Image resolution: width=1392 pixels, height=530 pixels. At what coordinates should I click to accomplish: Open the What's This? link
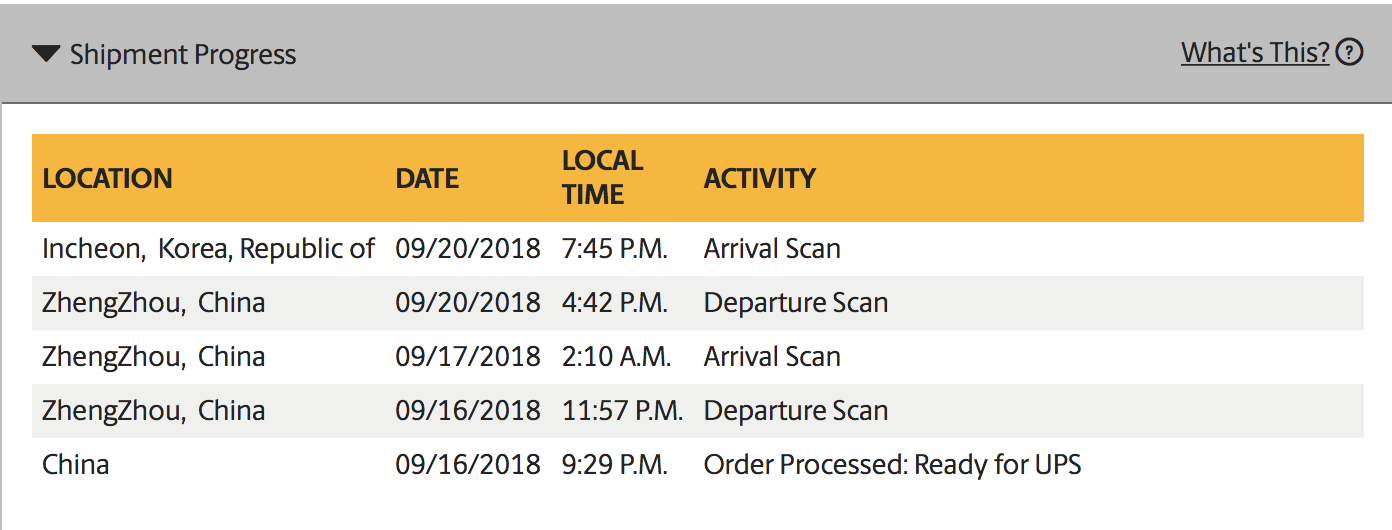pyautogui.click(x=1255, y=52)
